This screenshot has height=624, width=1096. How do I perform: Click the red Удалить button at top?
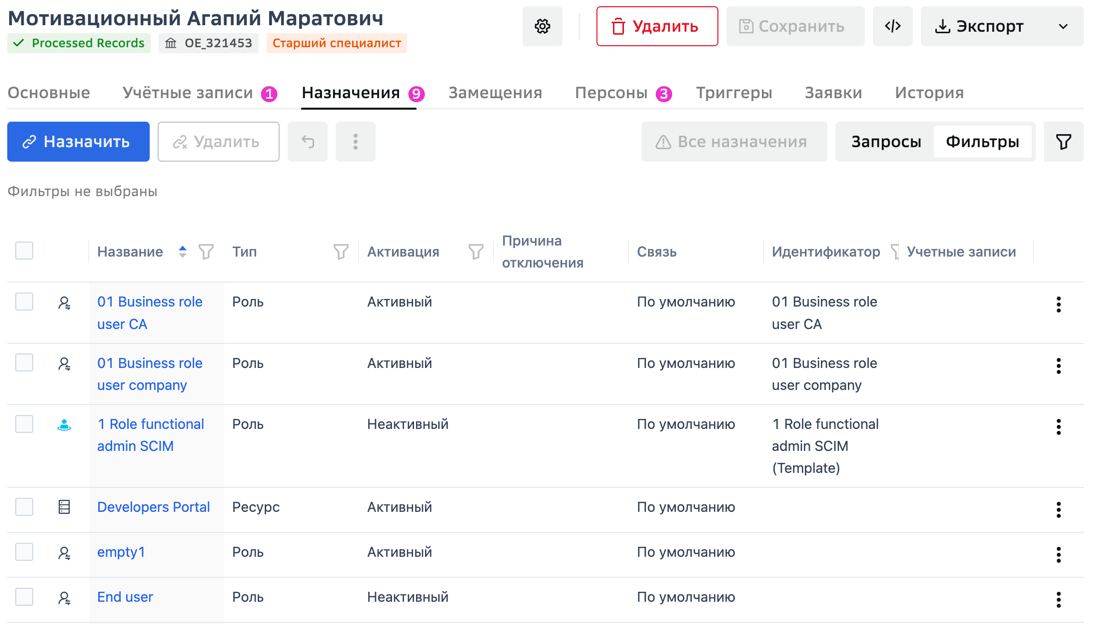[657, 27]
